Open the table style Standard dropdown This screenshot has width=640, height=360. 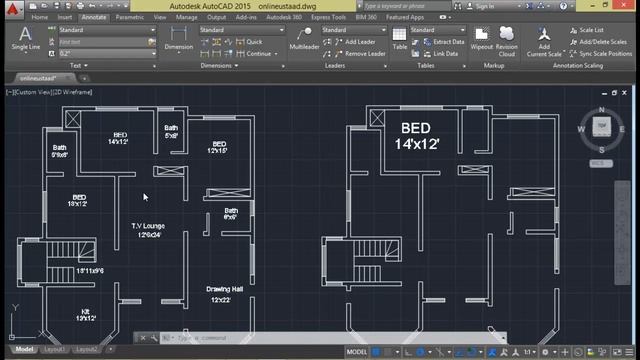(x=438, y=30)
